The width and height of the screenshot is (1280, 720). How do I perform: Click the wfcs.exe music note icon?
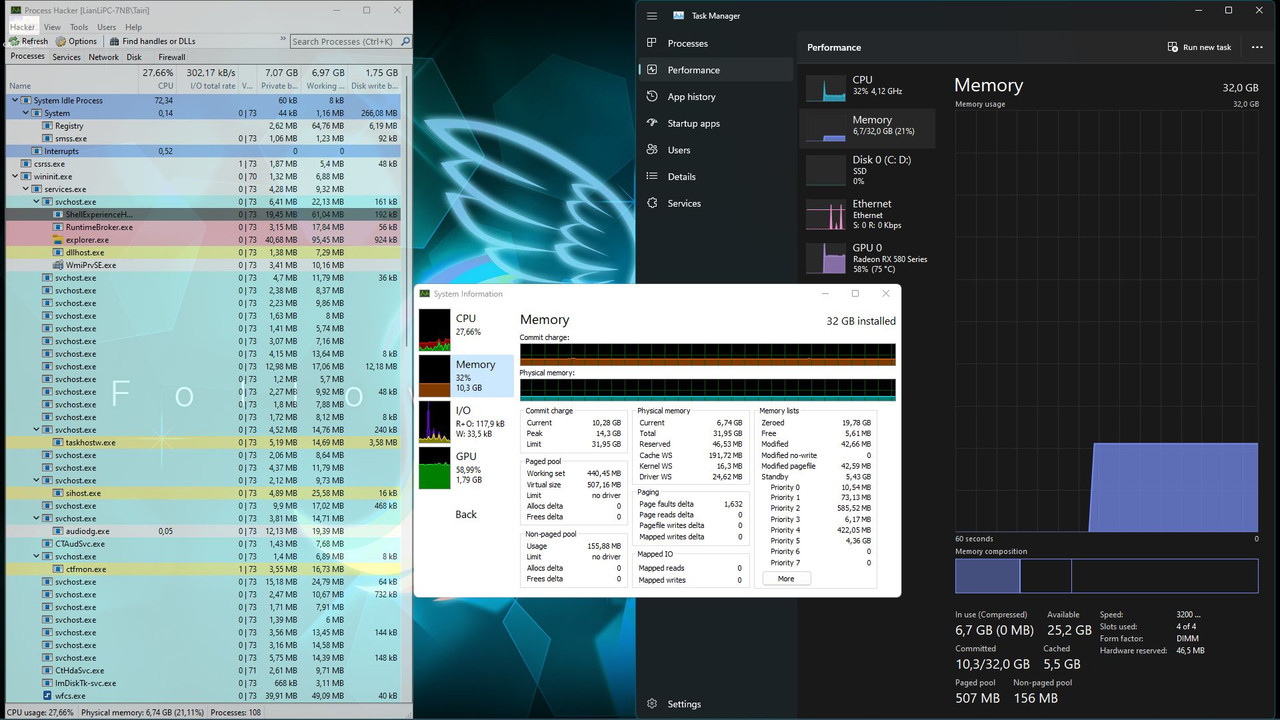pyautogui.click(x=47, y=696)
